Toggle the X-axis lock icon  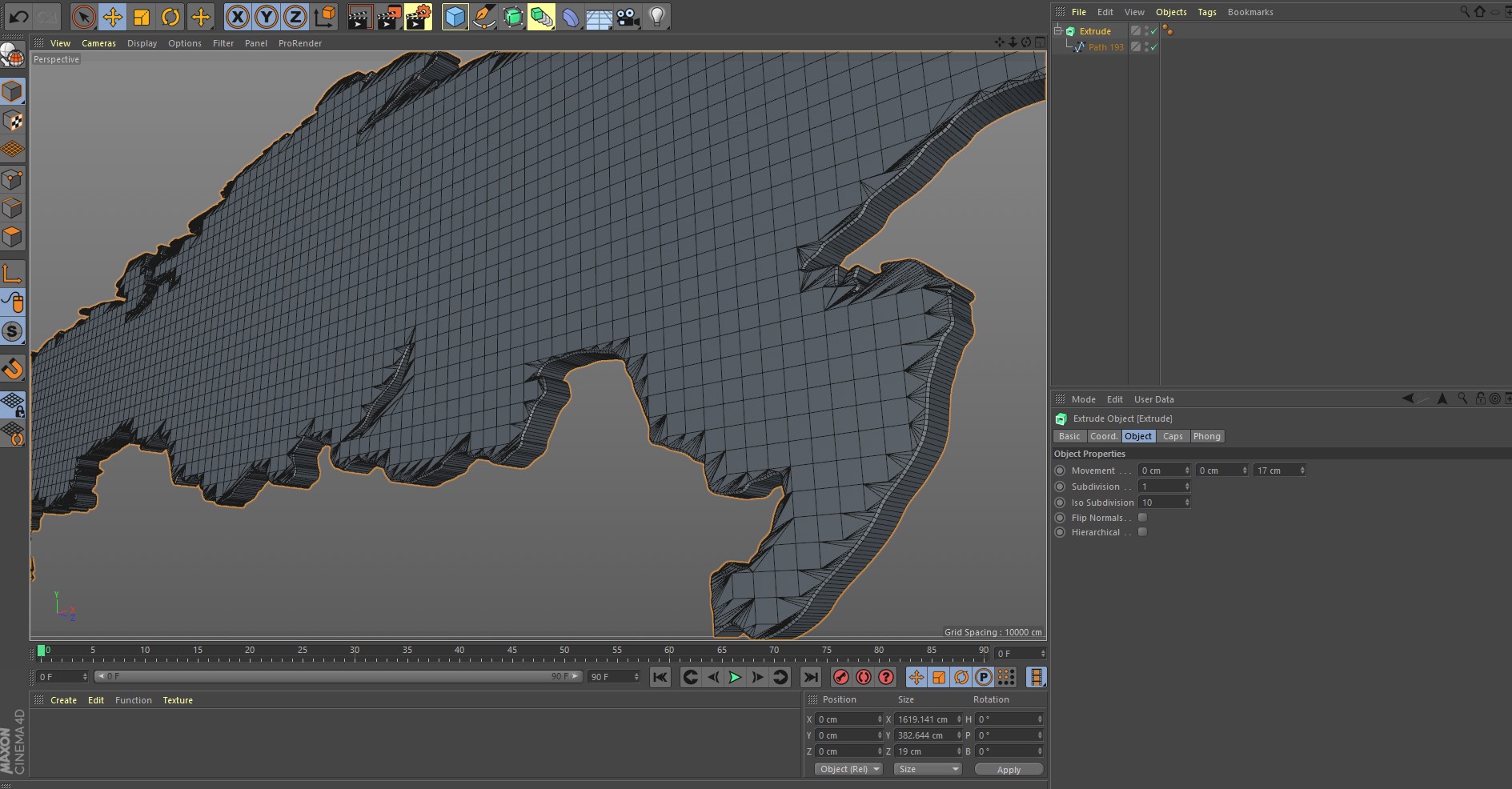pyautogui.click(x=237, y=17)
